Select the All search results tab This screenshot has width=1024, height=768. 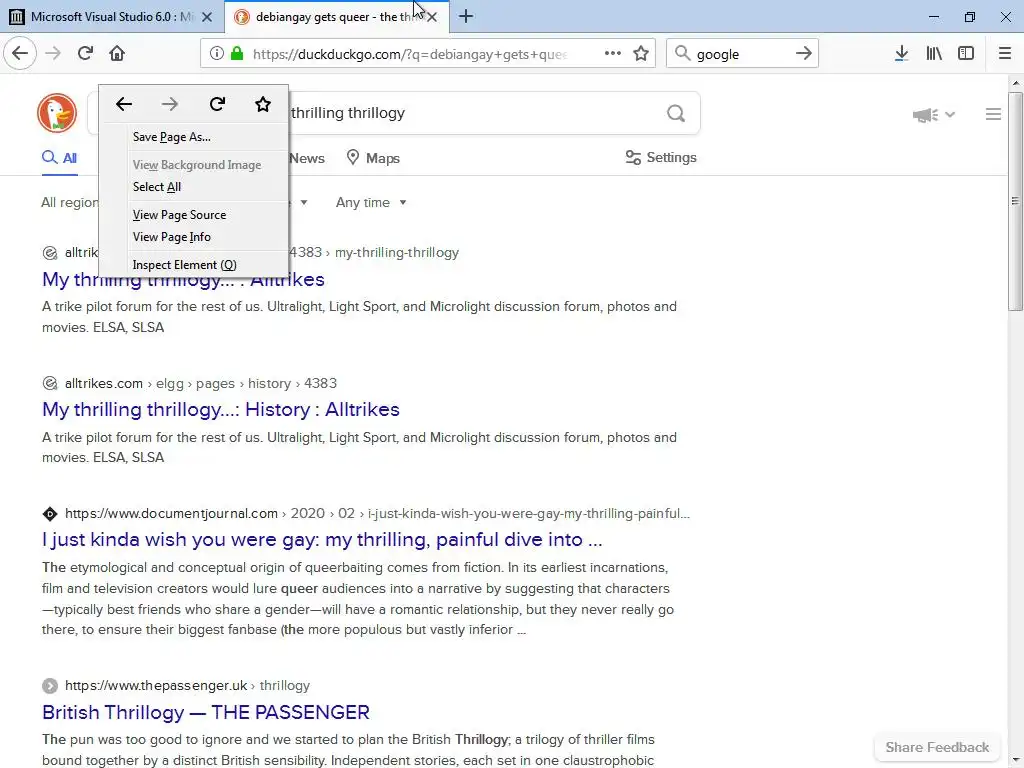(x=59, y=158)
